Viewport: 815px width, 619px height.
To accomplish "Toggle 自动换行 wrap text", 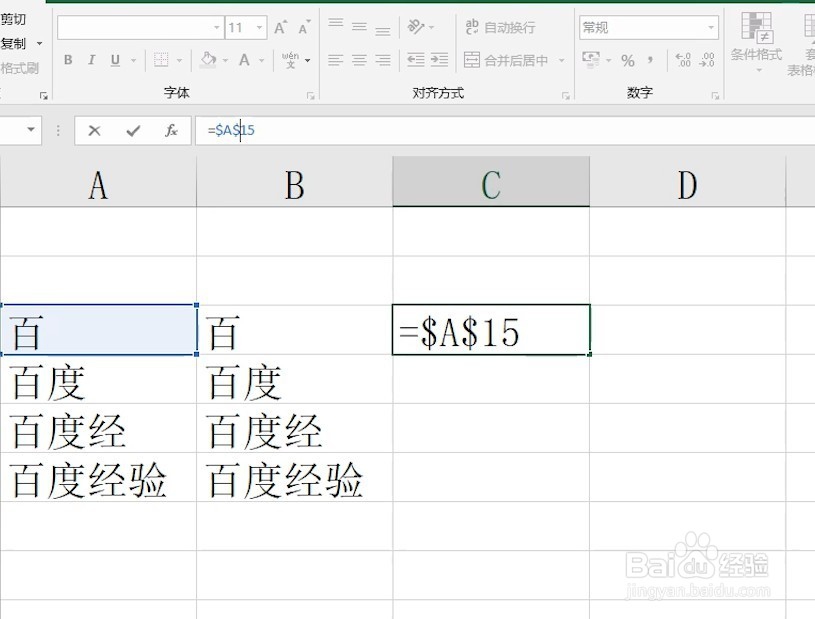I will coord(500,27).
